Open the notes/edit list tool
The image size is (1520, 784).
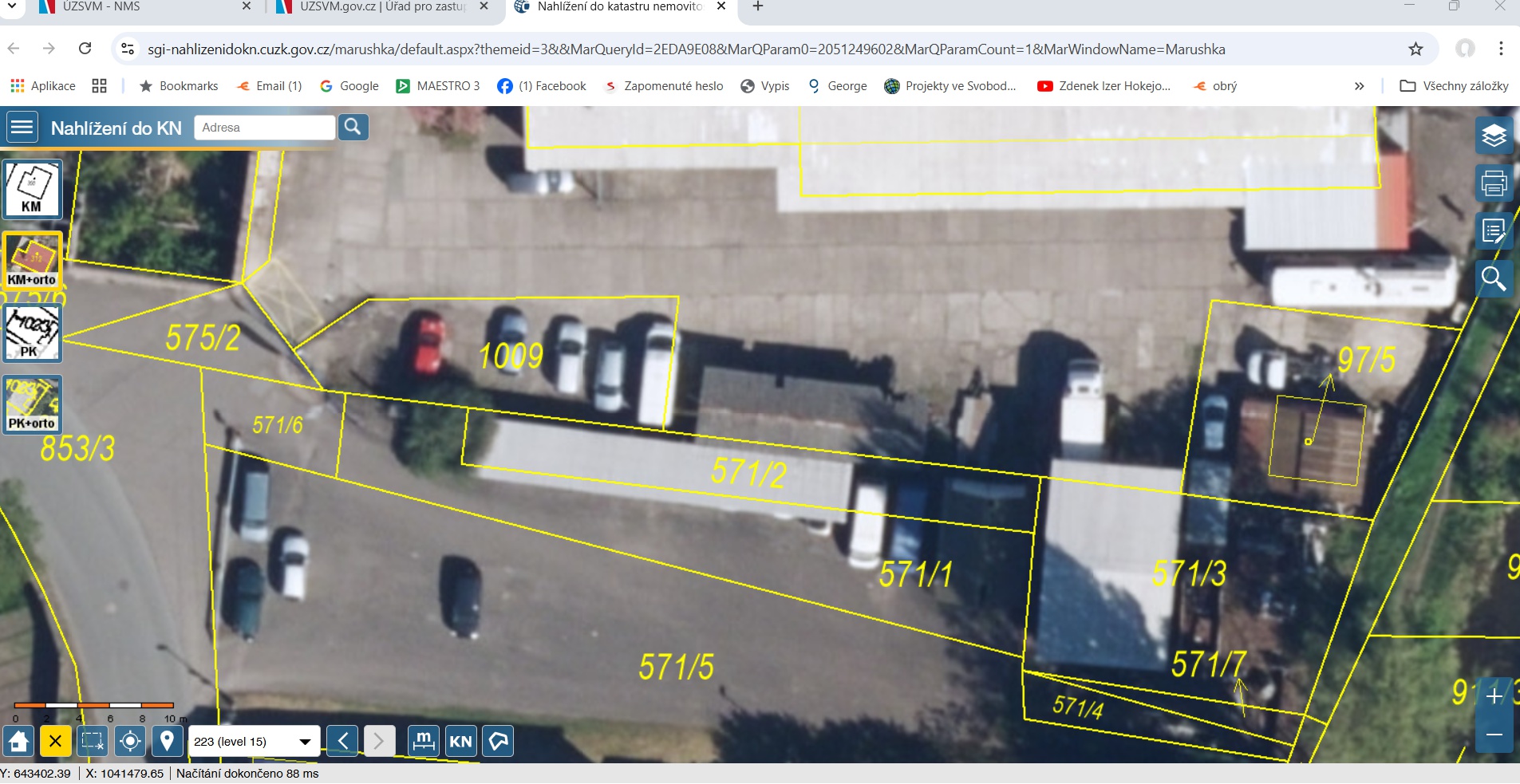1494,231
